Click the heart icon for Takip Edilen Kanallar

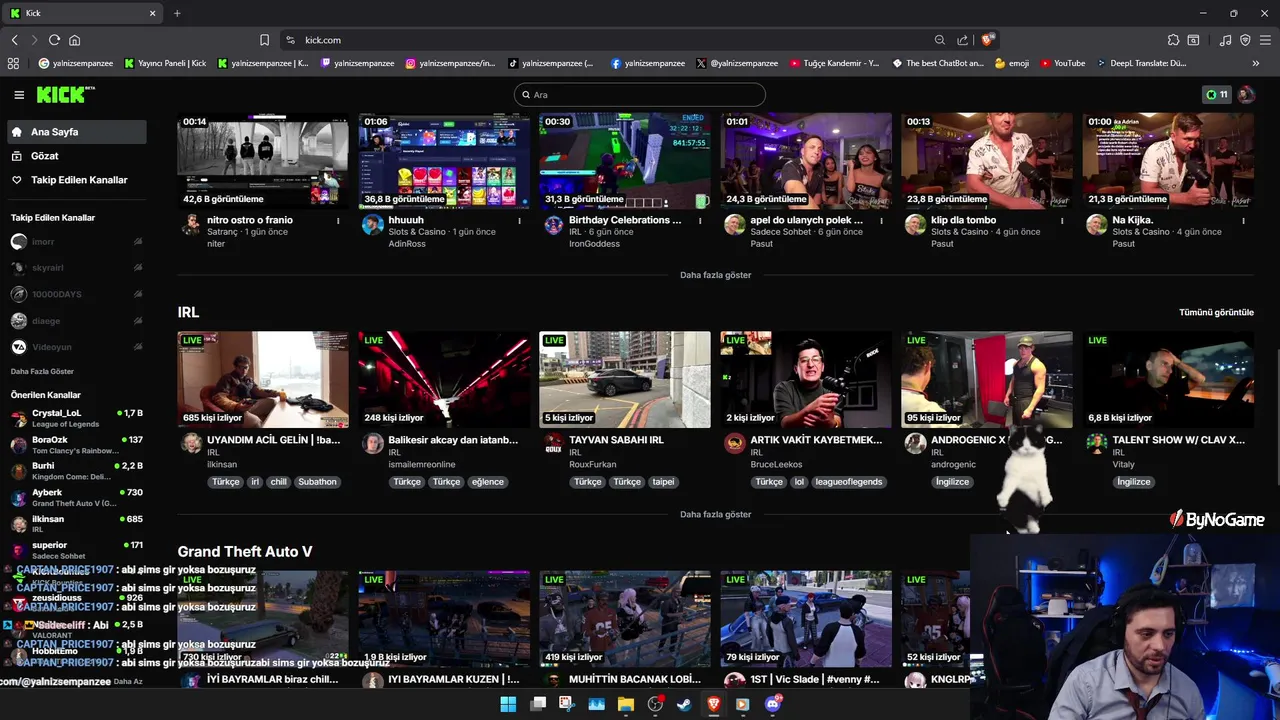pos(17,180)
